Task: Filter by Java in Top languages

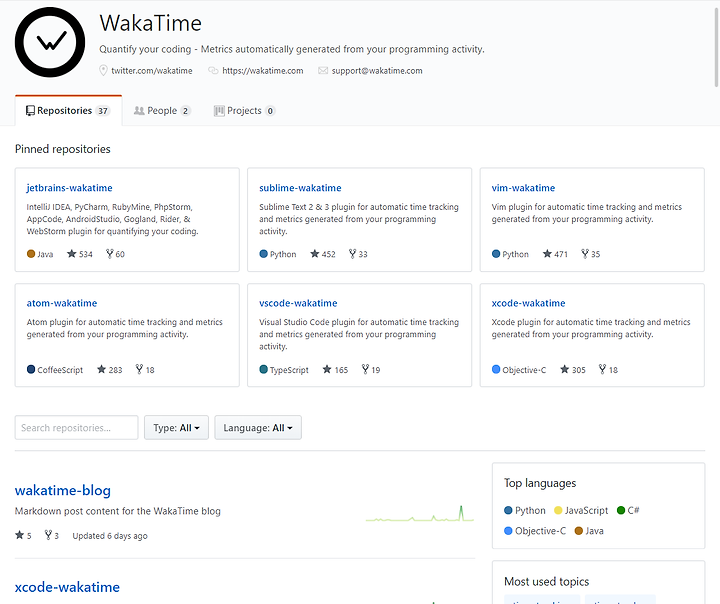Action: [589, 531]
